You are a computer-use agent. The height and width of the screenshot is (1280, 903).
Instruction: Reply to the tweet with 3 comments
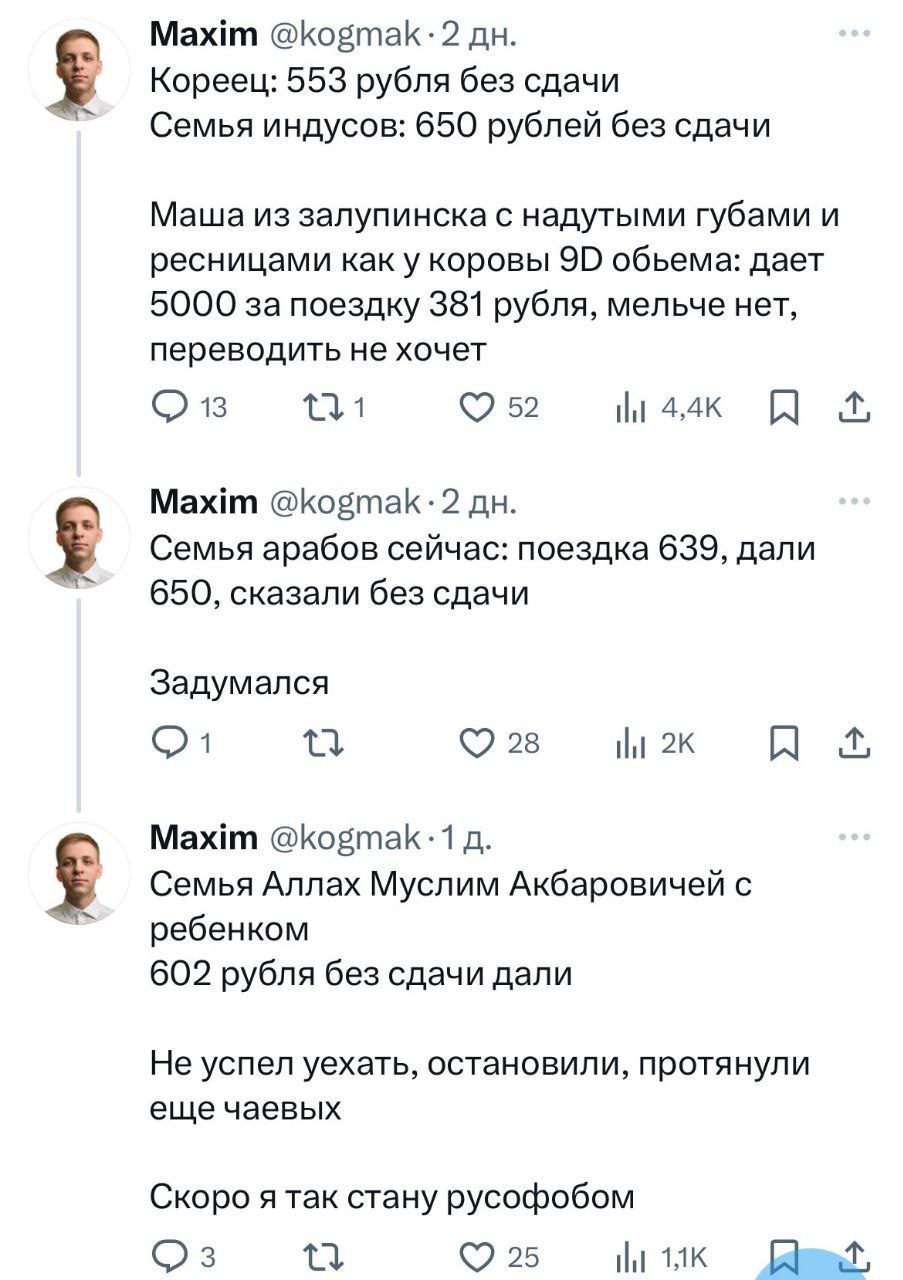point(168,1257)
